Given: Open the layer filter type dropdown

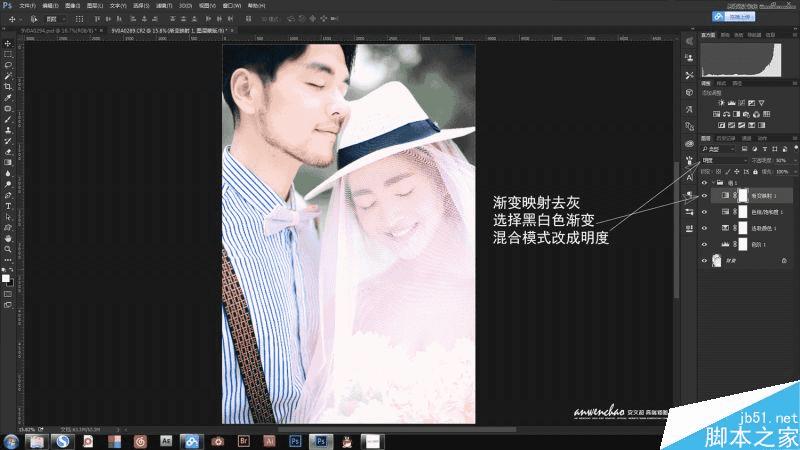Looking at the screenshot, I should 718,148.
